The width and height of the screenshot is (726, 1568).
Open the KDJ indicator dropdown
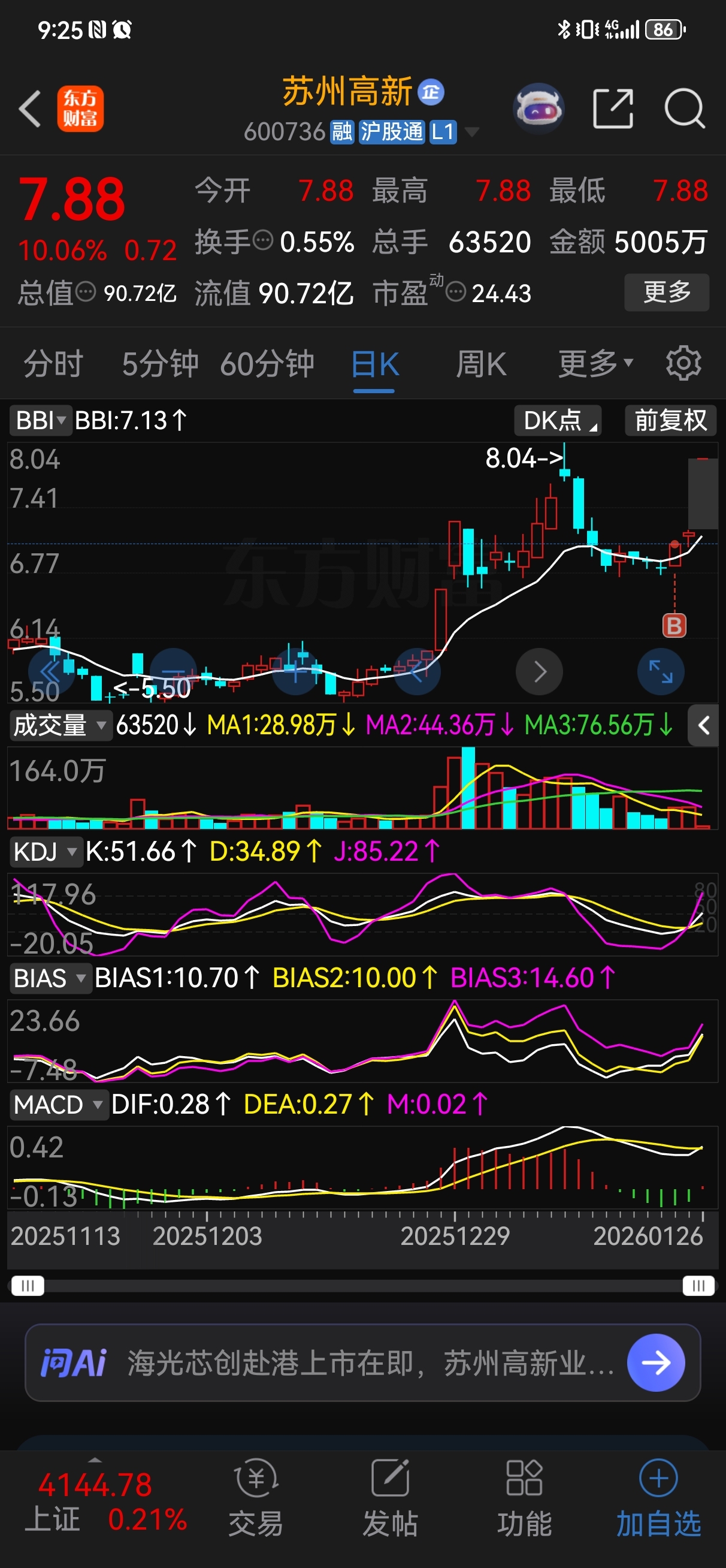[46, 852]
